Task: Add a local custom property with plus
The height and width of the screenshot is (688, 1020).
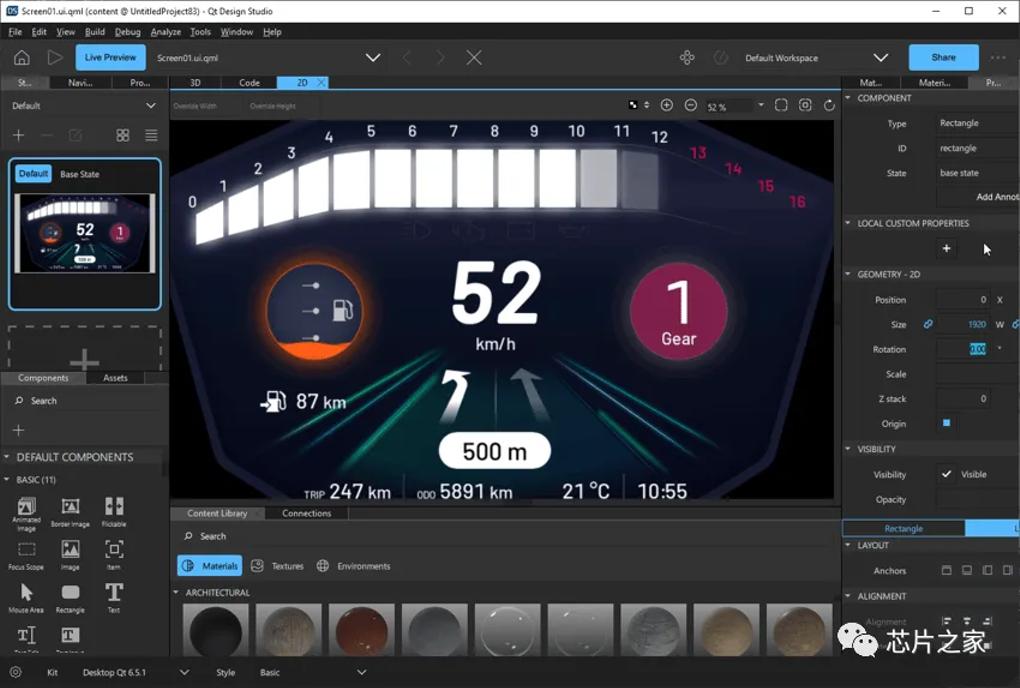Action: [x=946, y=248]
